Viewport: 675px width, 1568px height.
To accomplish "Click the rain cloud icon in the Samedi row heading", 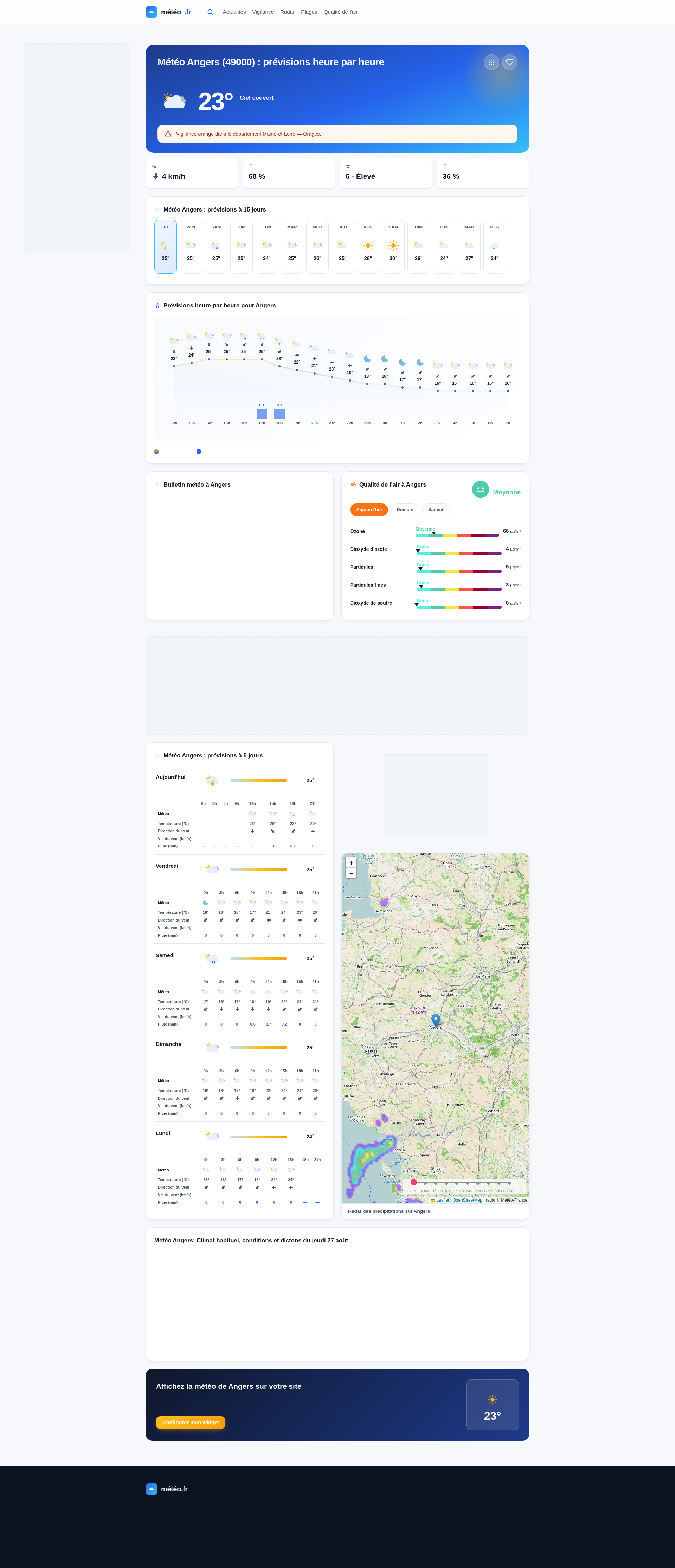I will (x=212, y=959).
